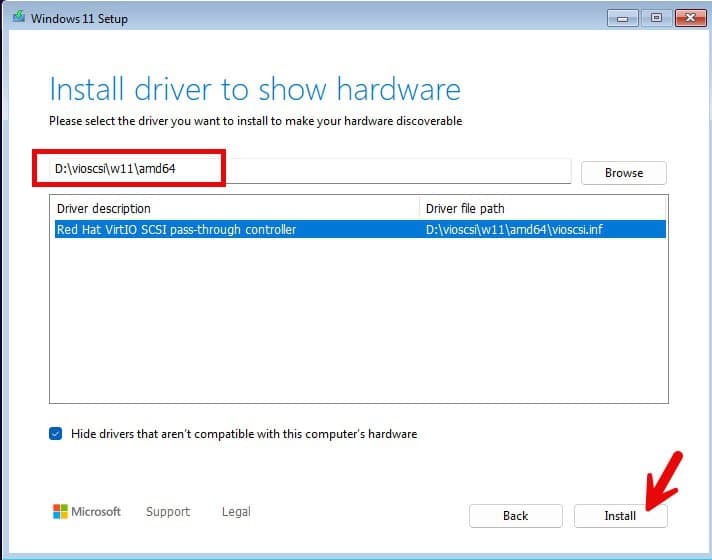The height and width of the screenshot is (560, 712).
Task: Open the Legal link
Action: pyautogui.click(x=236, y=512)
